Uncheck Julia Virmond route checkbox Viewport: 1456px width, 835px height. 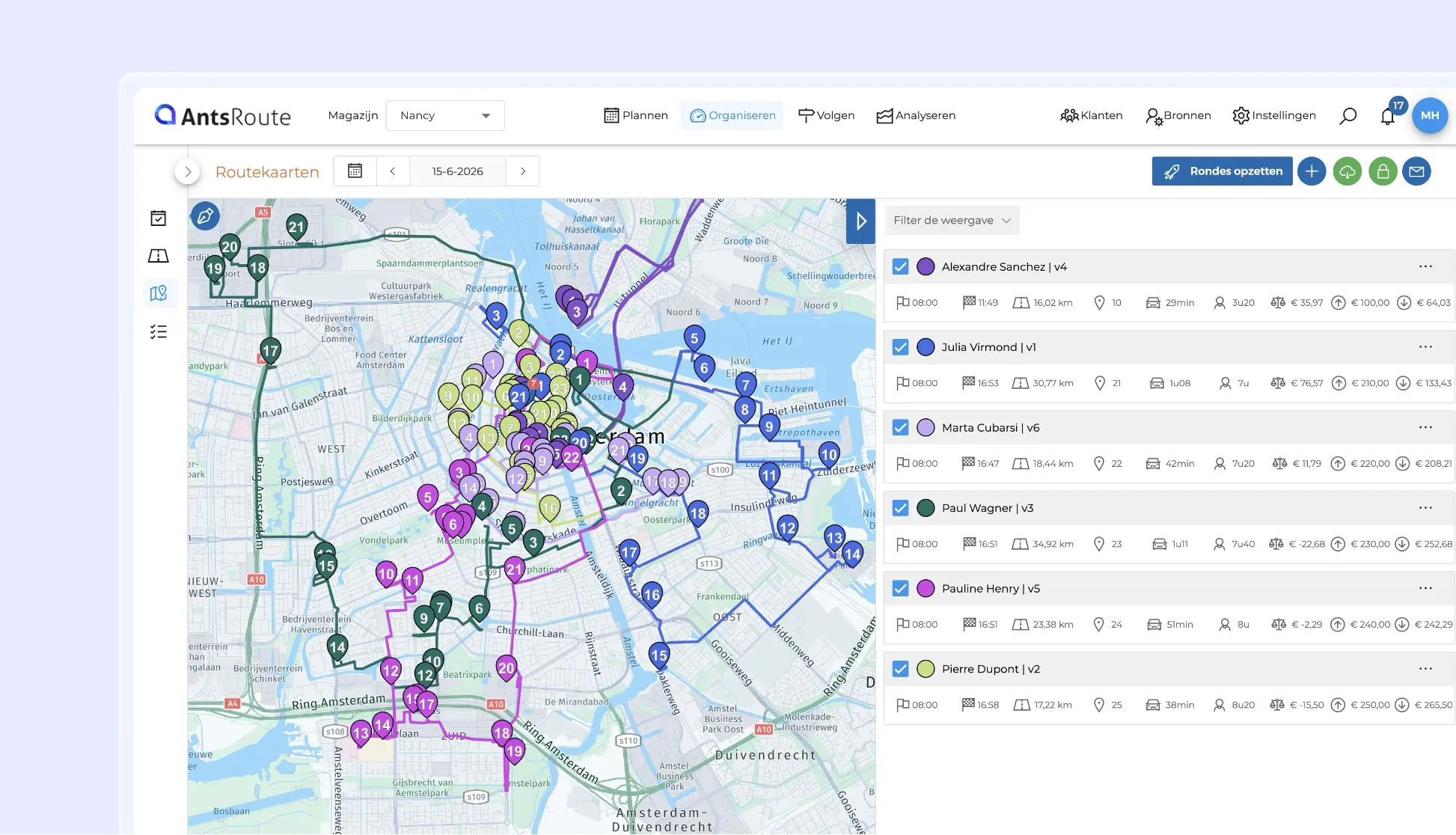click(x=900, y=347)
